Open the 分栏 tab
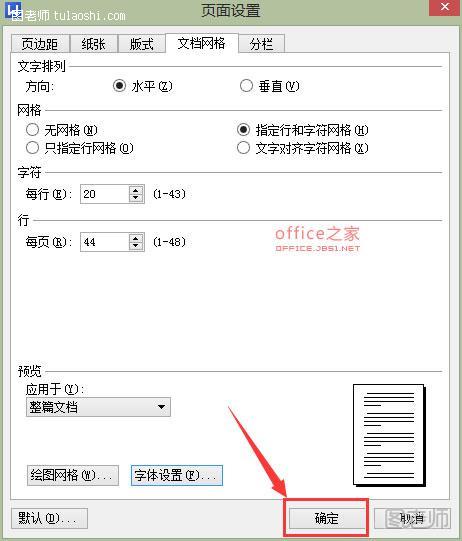 [x=262, y=44]
